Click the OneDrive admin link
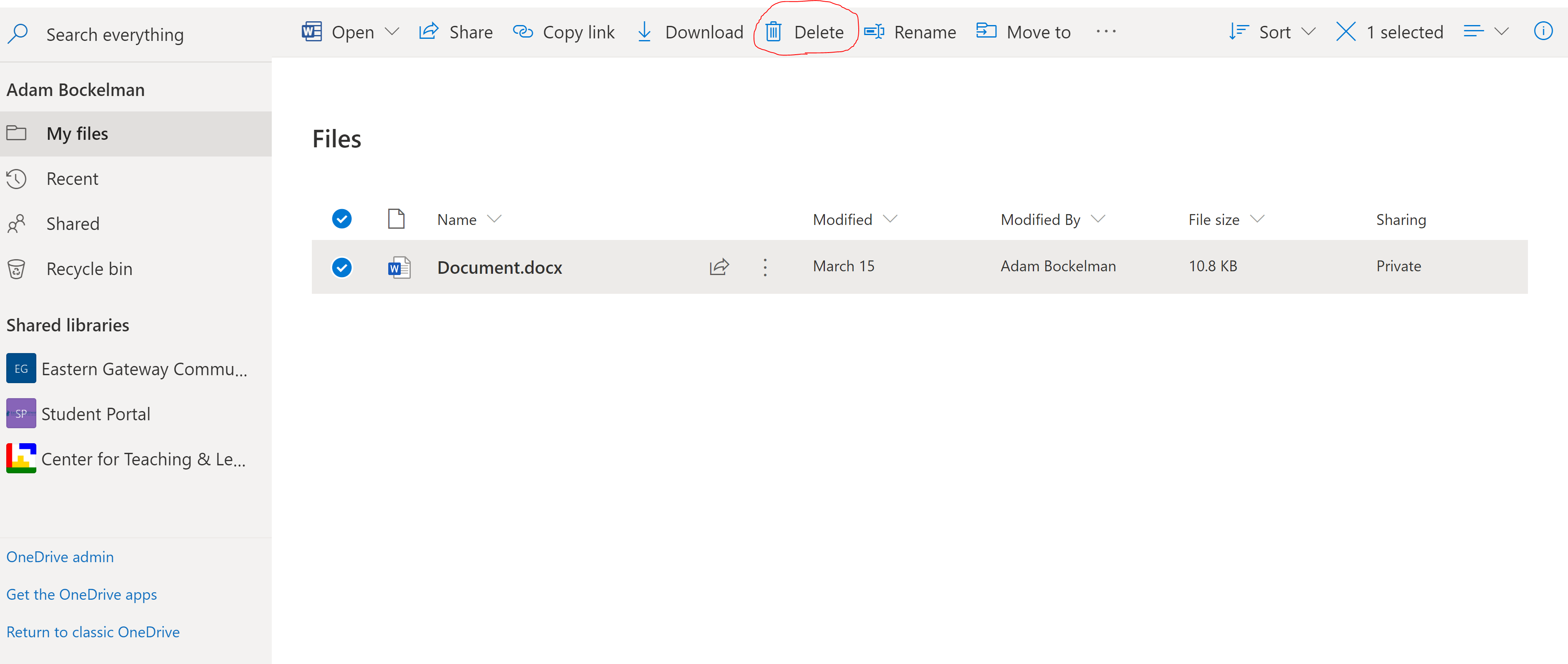The height and width of the screenshot is (664, 1568). tap(60, 557)
